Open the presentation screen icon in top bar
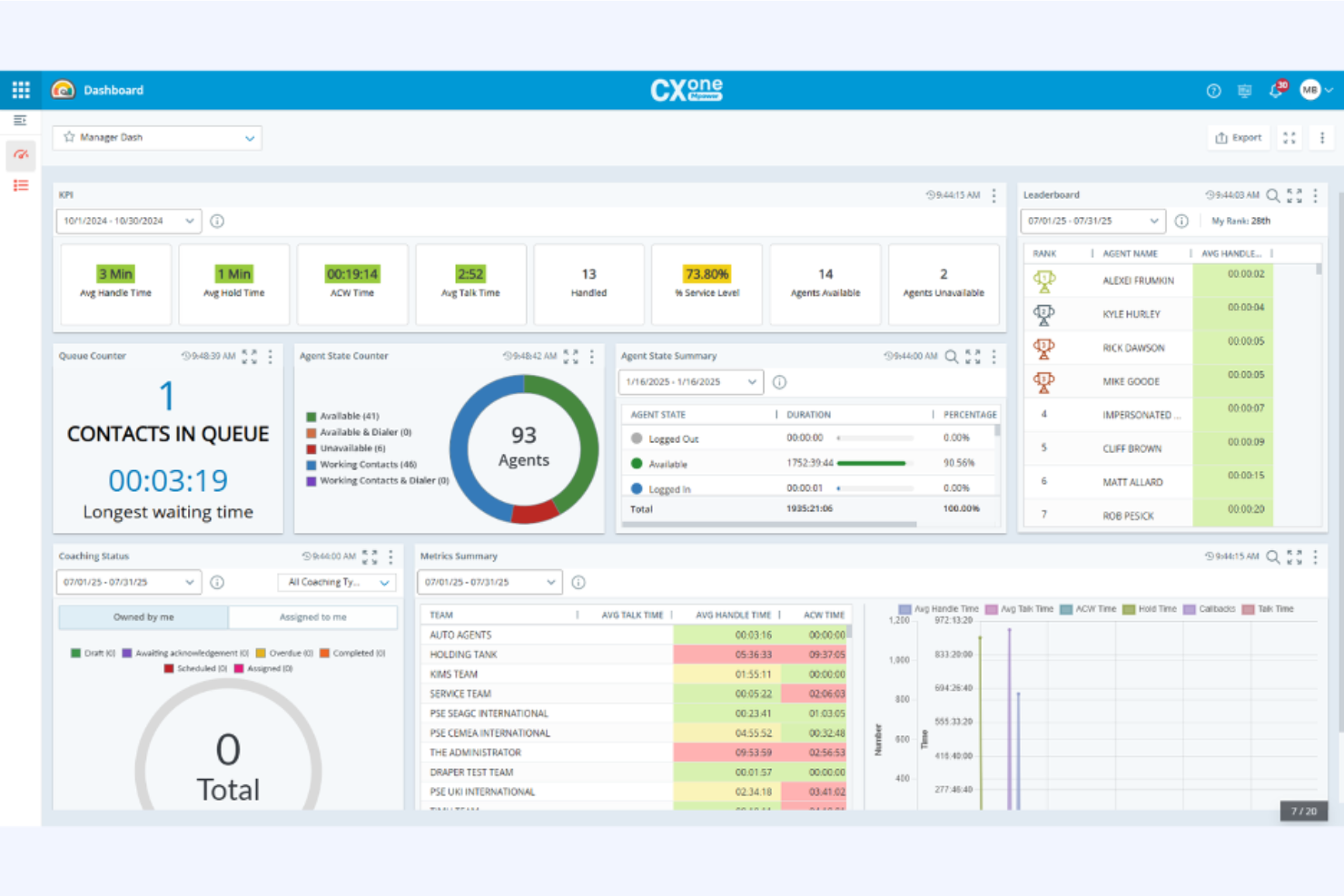The height and width of the screenshot is (896, 1344). 1244,90
